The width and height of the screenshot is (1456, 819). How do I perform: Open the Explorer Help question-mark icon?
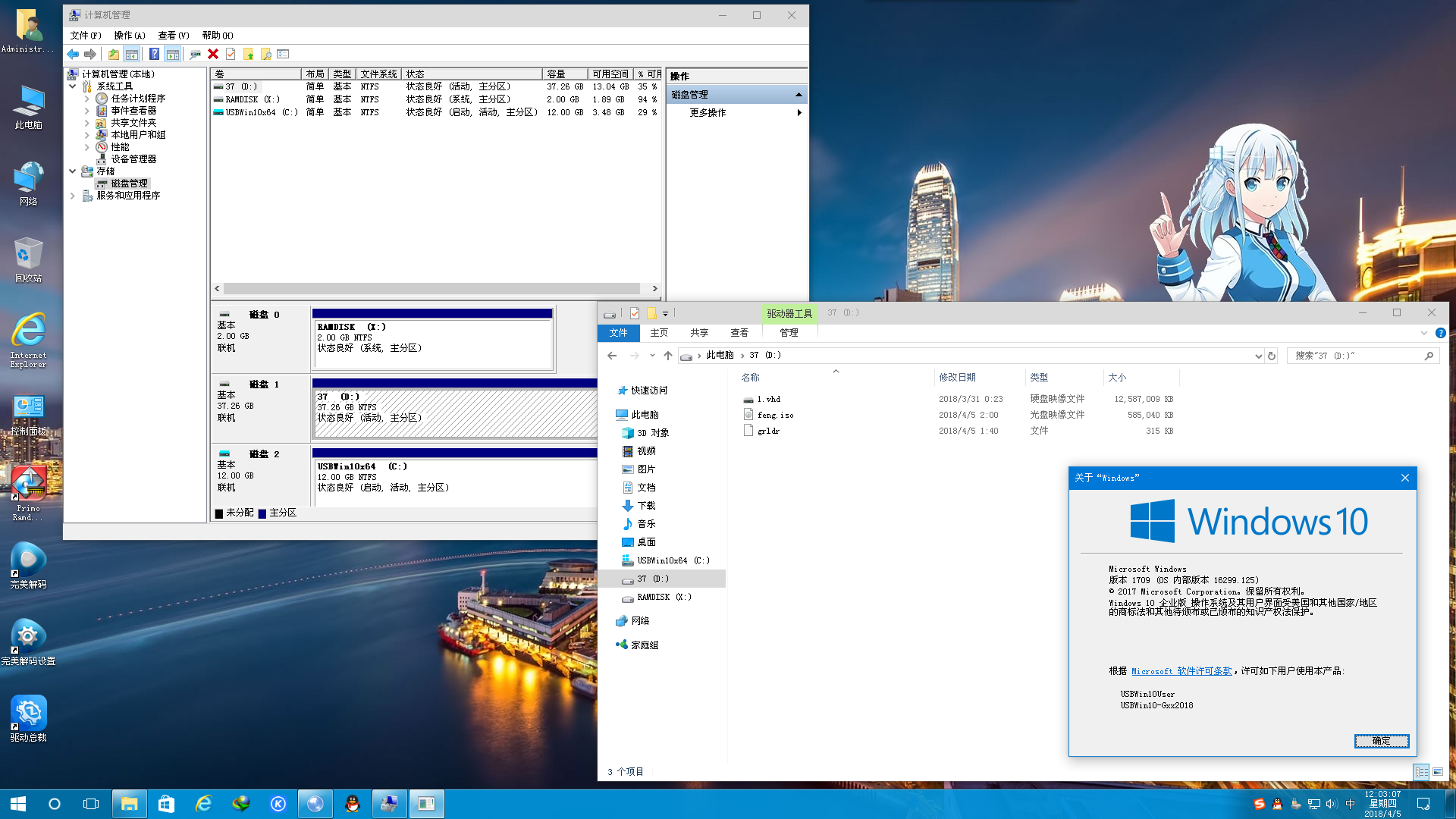coord(1441,333)
